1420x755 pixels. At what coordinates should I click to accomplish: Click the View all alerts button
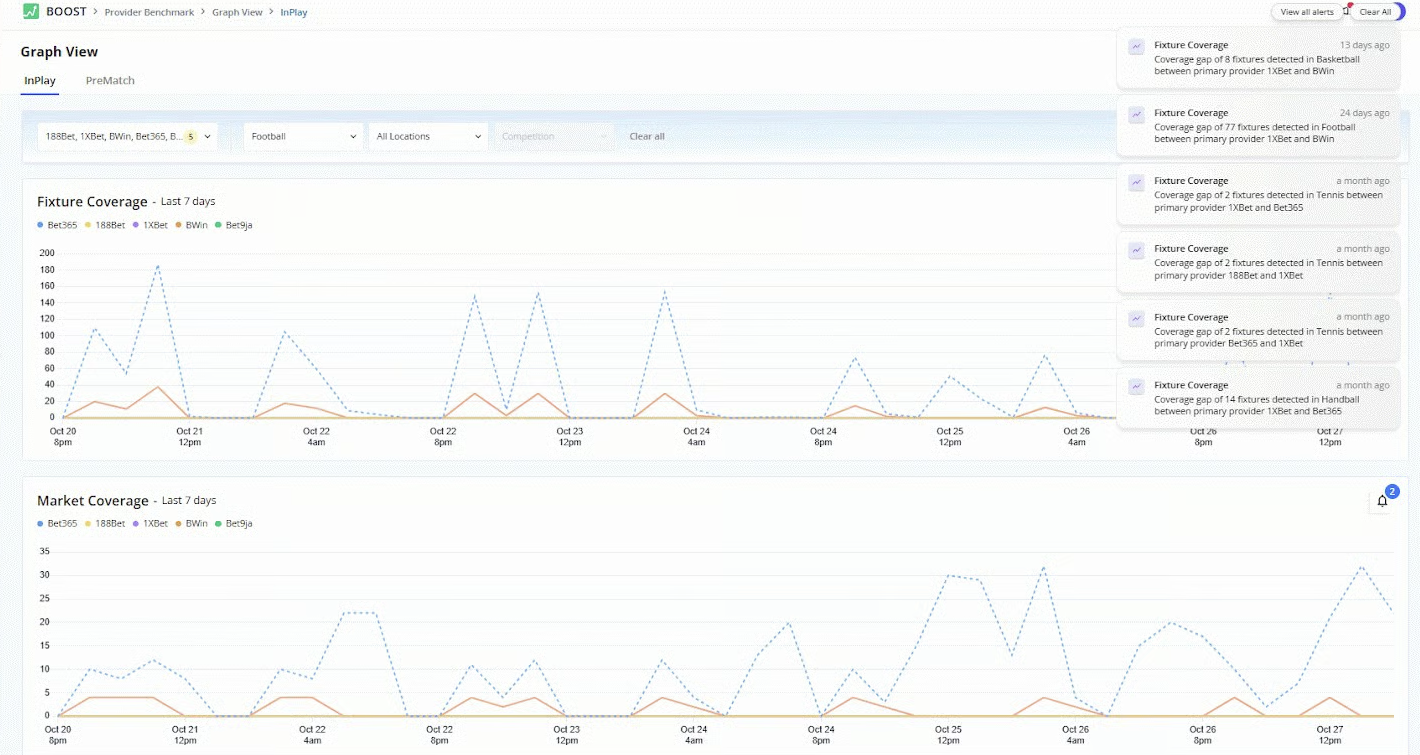click(1307, 12)
